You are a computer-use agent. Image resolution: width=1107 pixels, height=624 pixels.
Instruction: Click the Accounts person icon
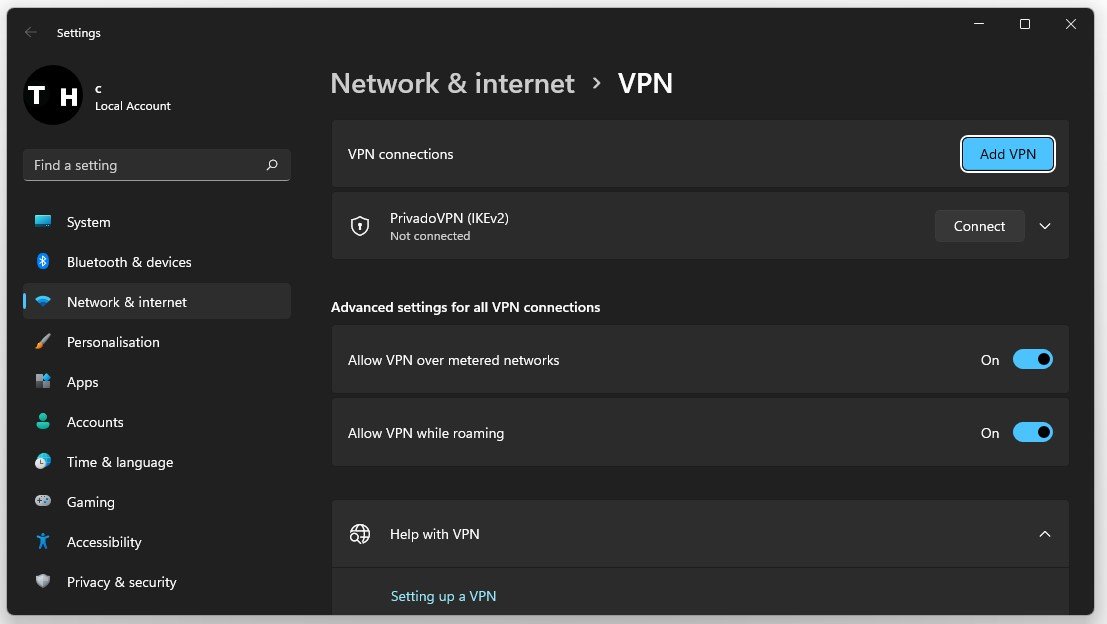pyautogui.click(x=43, y=422)
